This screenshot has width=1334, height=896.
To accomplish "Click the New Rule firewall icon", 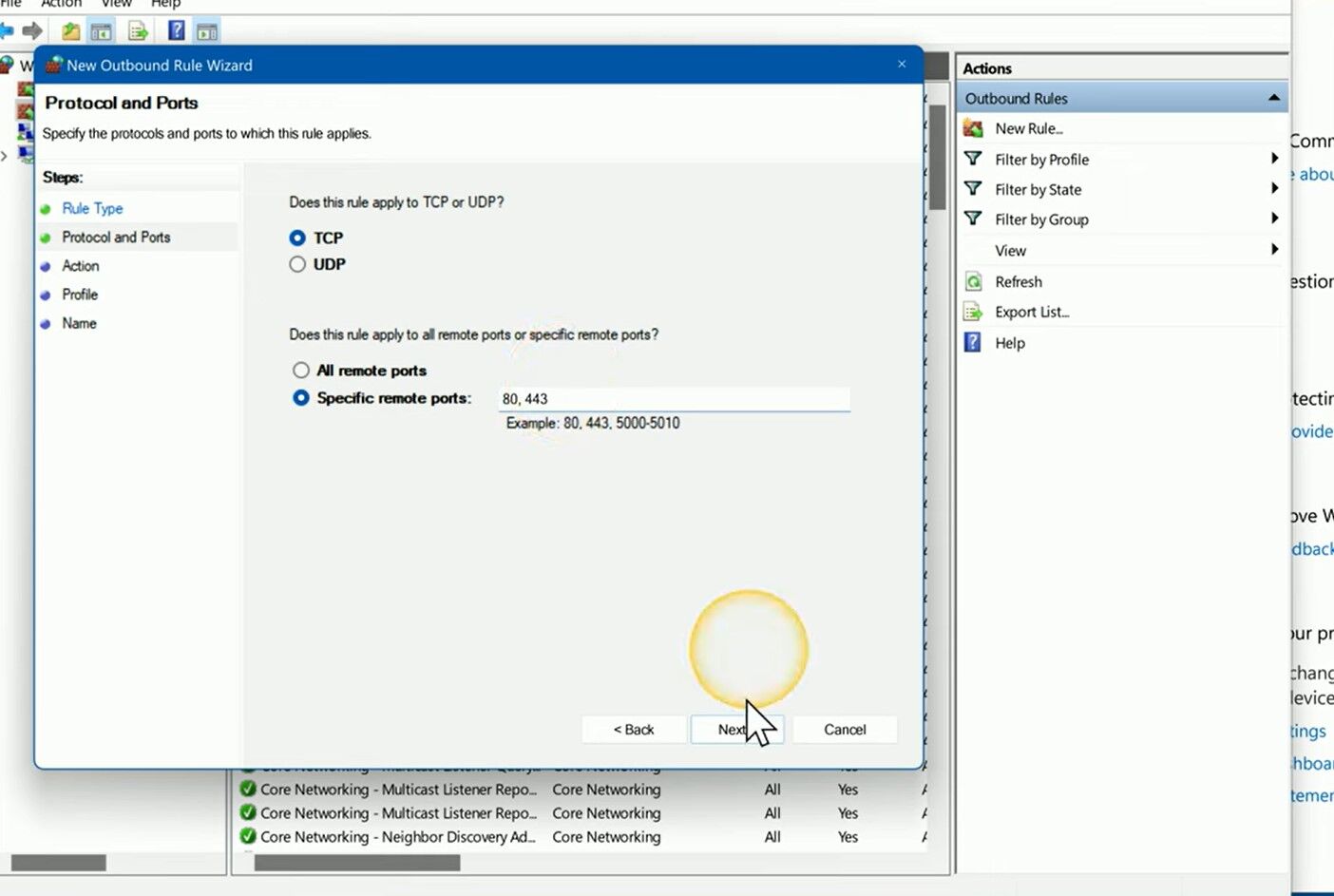I will click(x=973, y=128).
